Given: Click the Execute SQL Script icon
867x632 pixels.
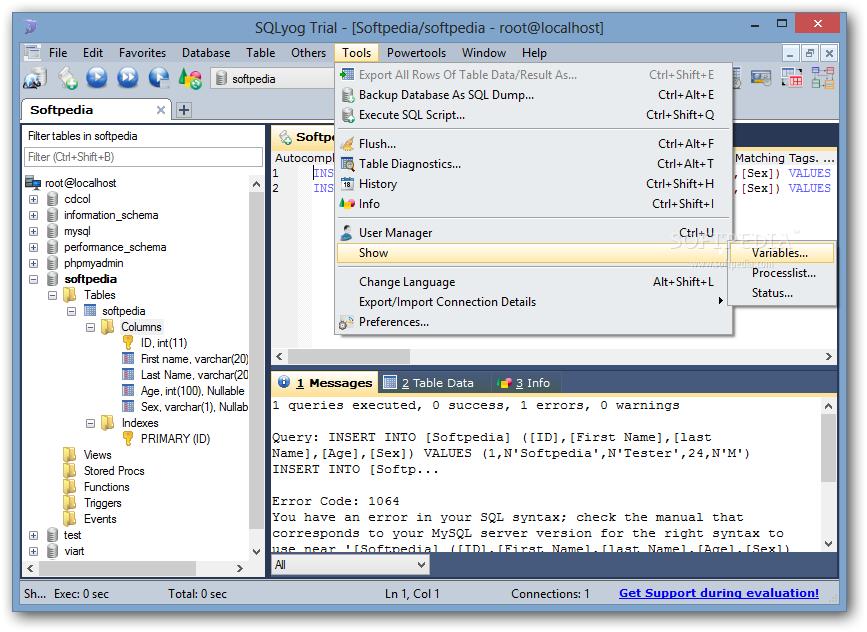Looking at the screenshot, I should 347,115.
